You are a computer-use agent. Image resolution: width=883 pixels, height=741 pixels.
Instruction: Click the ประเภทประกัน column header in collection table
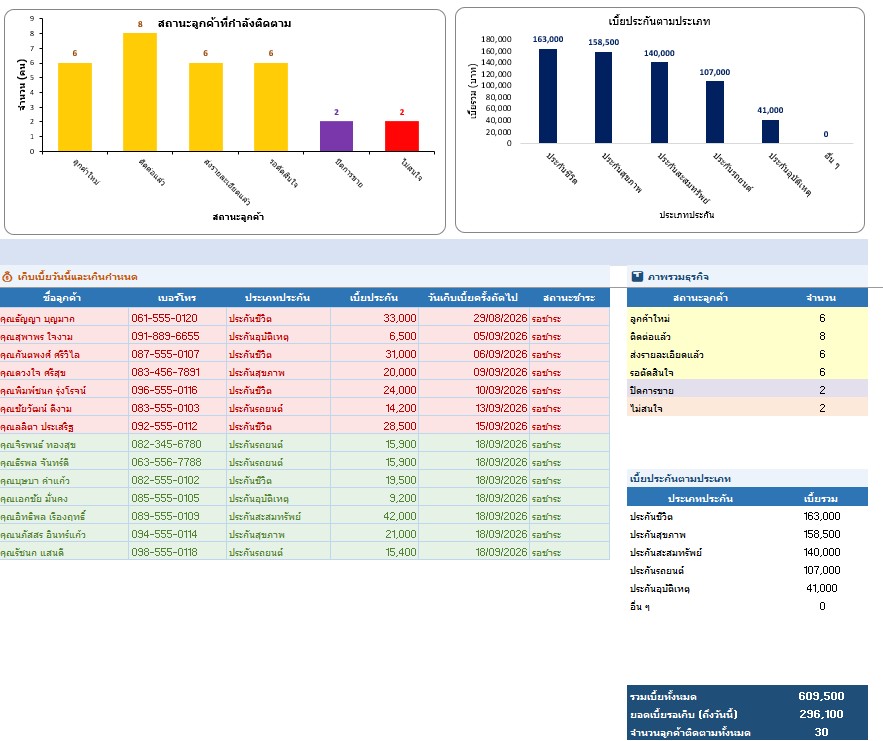pos(278,297)
